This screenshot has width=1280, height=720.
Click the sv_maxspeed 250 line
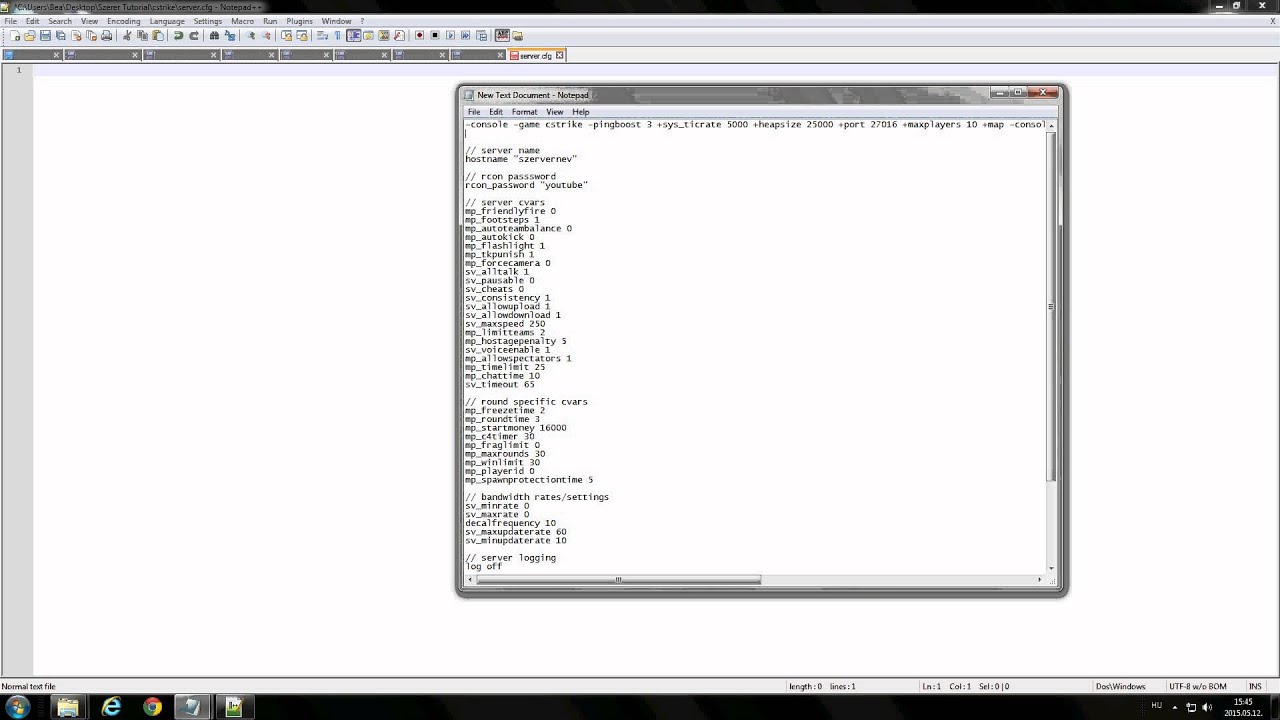coord(505,324)
